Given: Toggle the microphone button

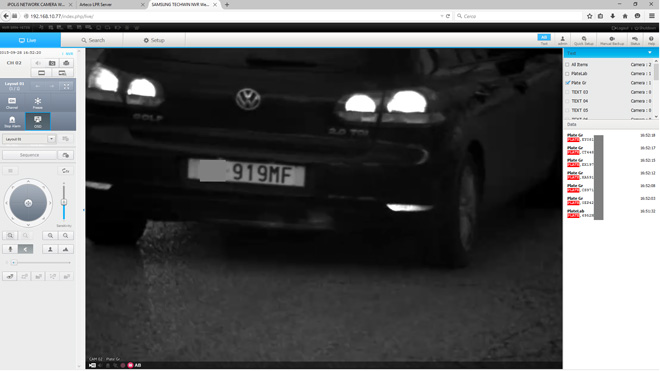Looking at the screenshot, I should click(x=10, y=249).
